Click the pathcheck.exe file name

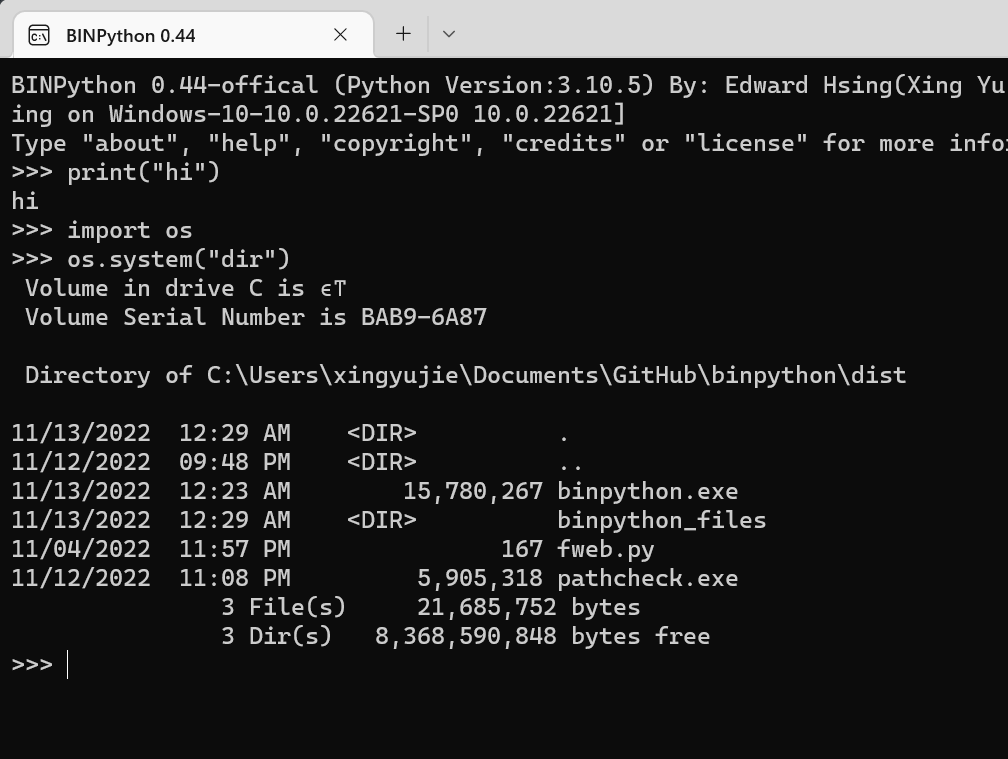coord(647,578)
